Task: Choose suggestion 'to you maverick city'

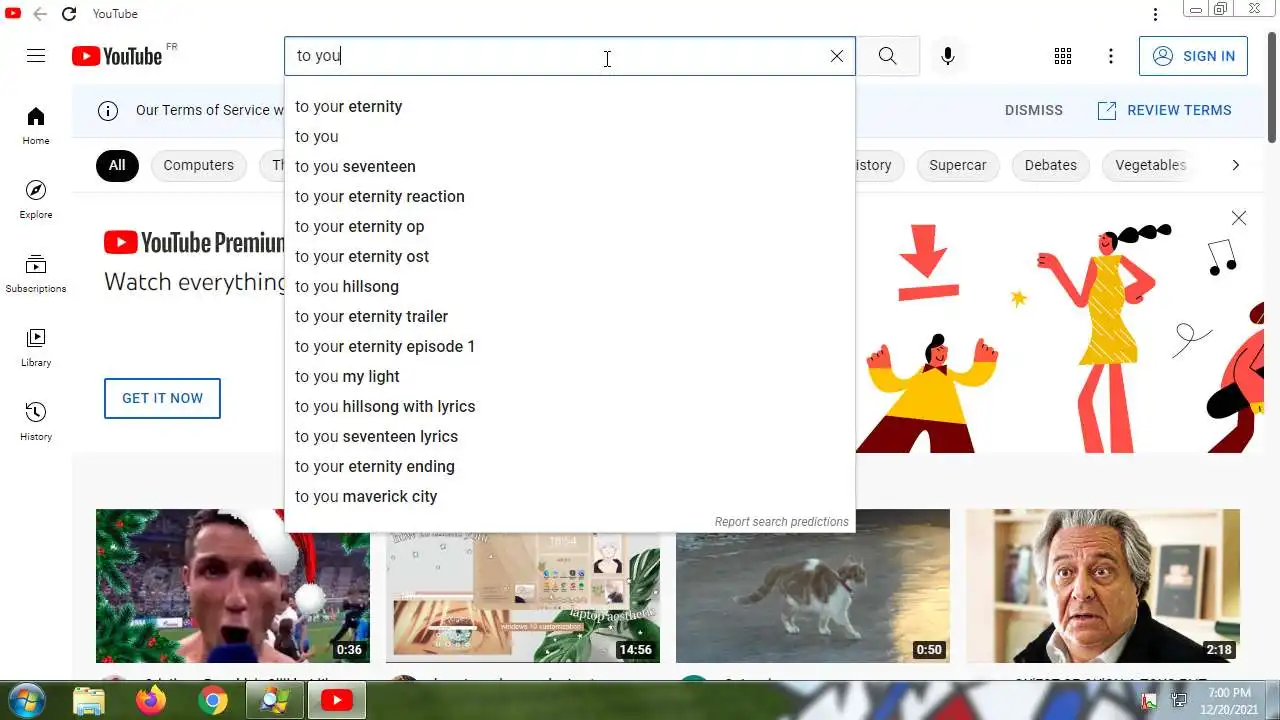Action: click(570, 497)
